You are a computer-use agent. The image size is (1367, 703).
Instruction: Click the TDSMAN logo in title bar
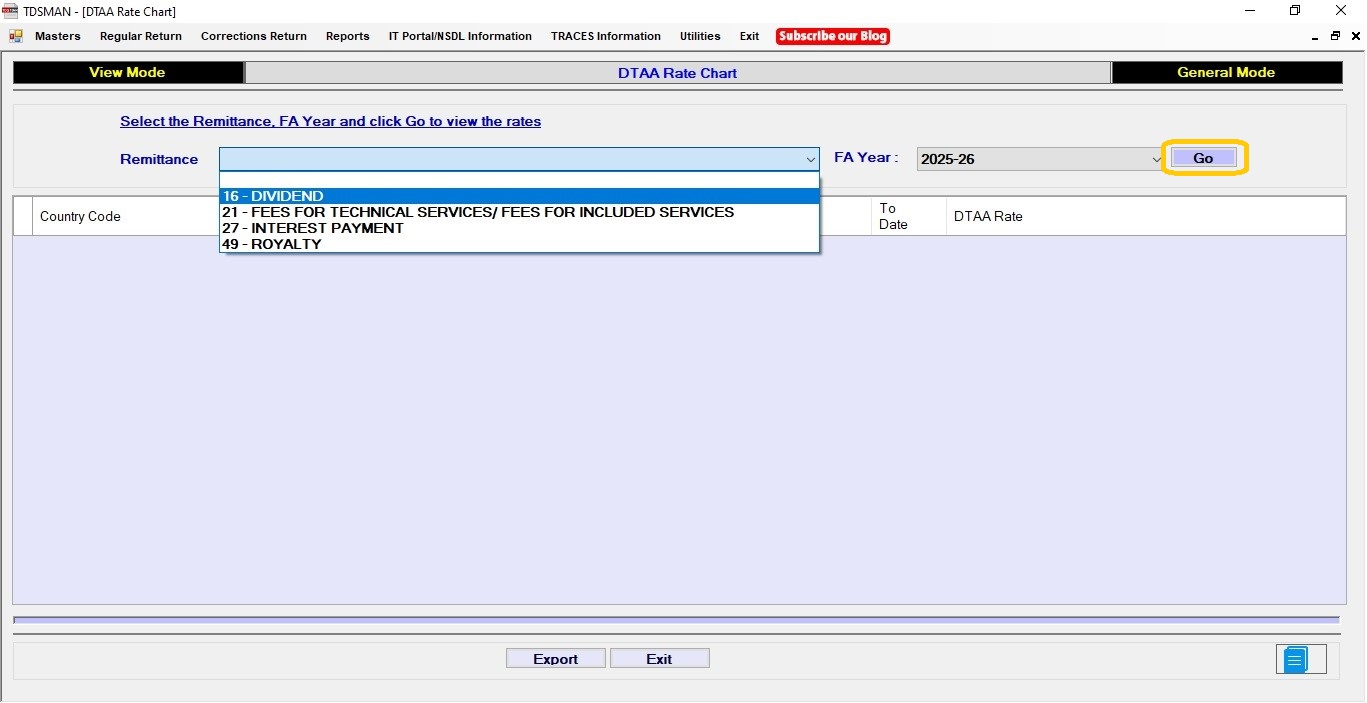tap(10, 11)
